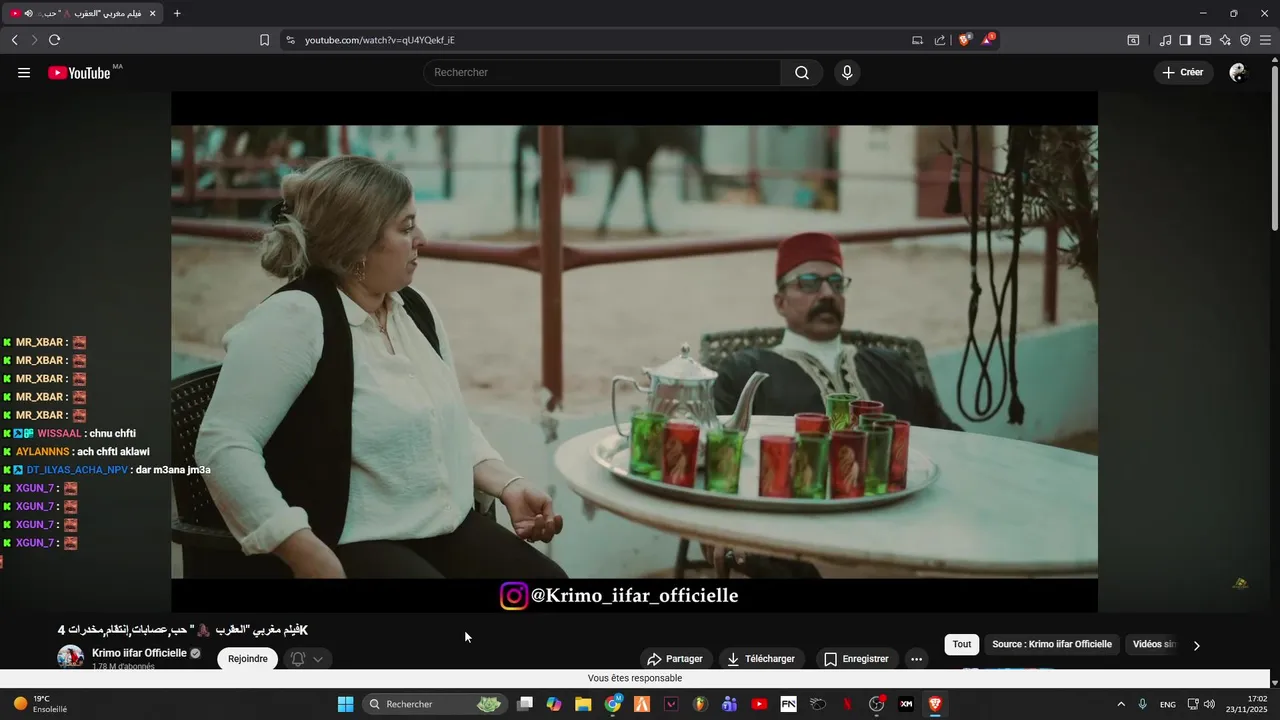Viewport: 1280px width, 720px height.
Task: Select the Tout filter chip
Action: pyautogui.click(x=962, y=645)
